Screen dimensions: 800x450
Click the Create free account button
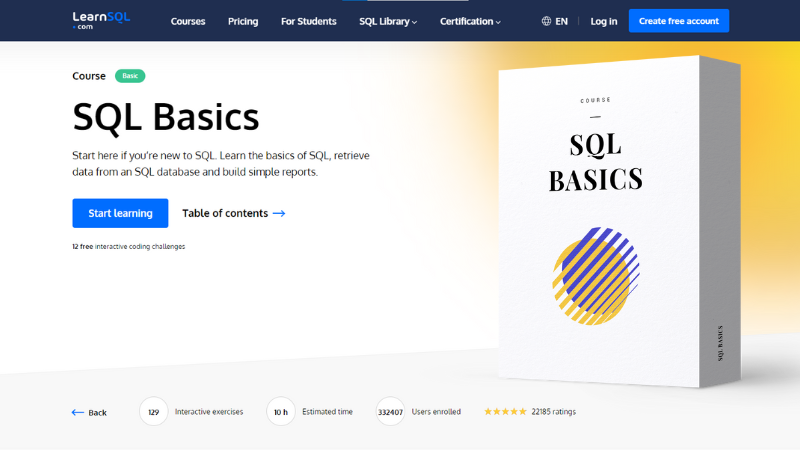point(679,21)
